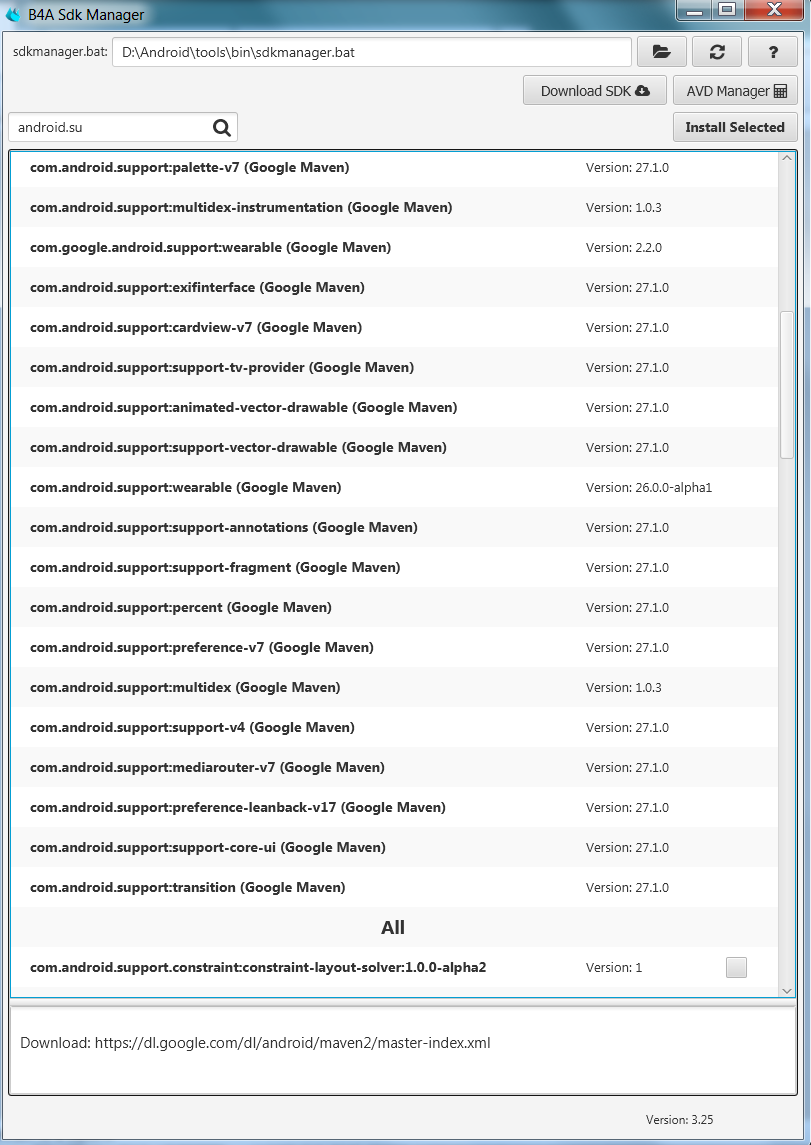The height and width of the screenshot is (1145, 811).
Task: Click Version: 3.25 status text
Action: (680, 1119)
